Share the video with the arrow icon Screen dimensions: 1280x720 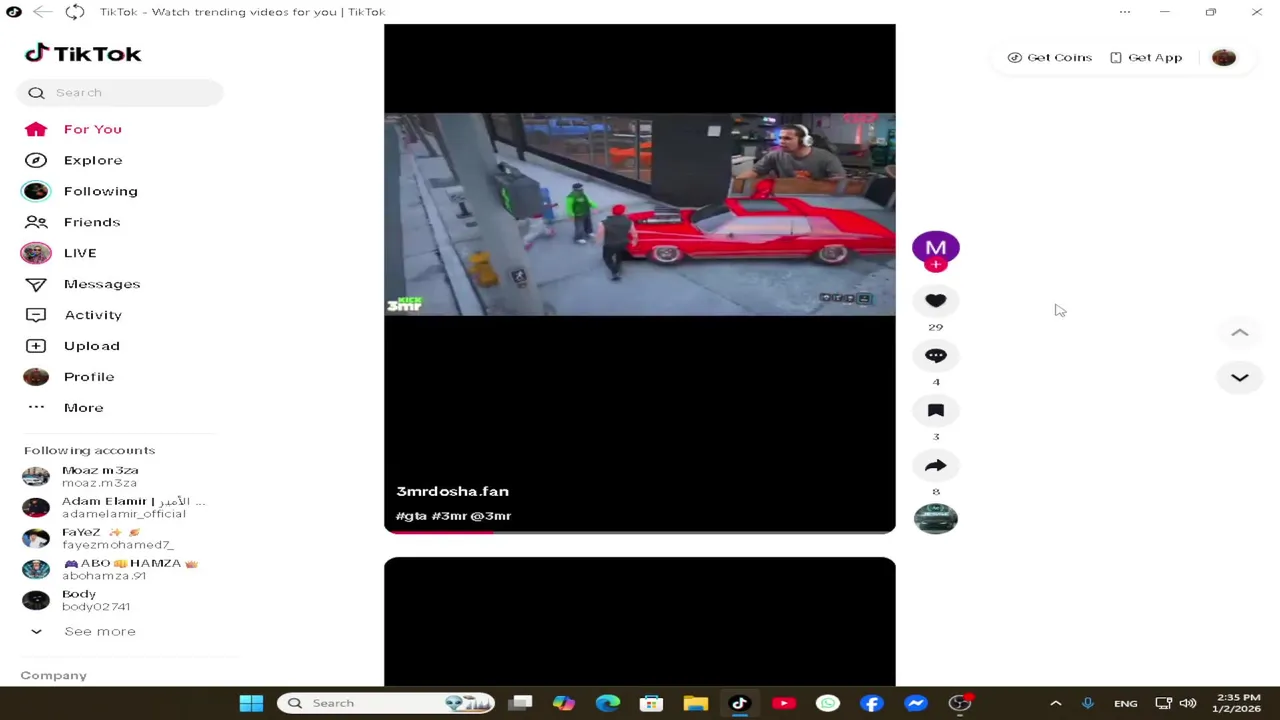coord(935,466)
